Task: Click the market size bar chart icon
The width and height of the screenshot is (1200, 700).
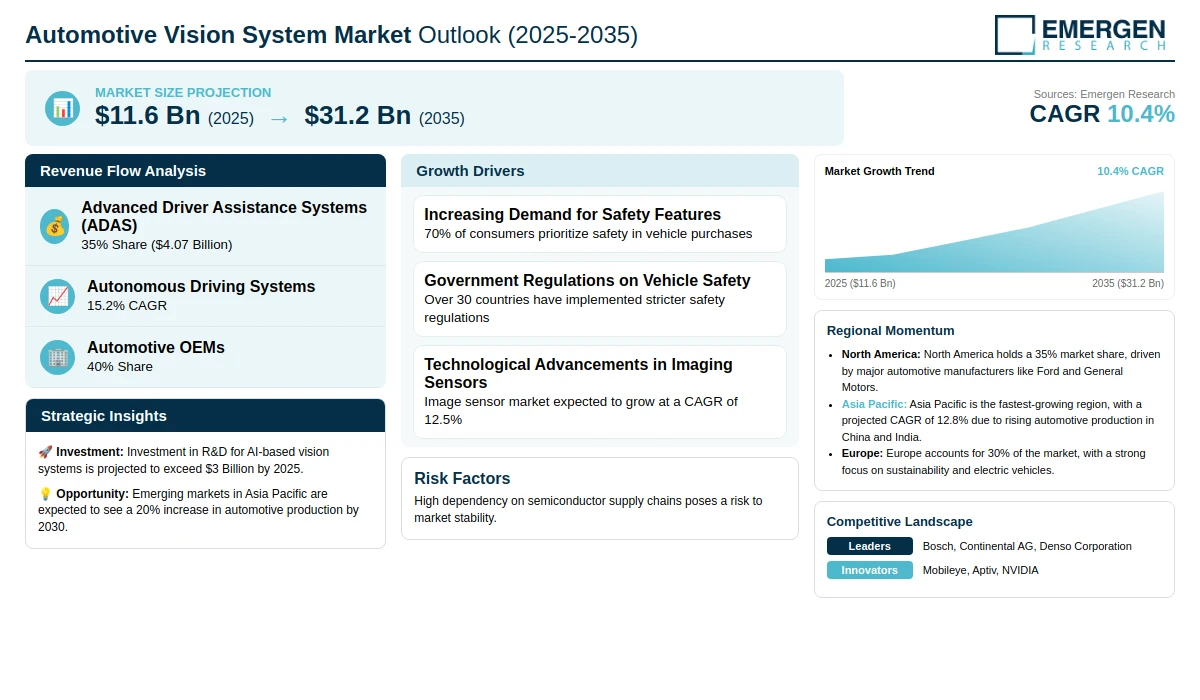Action: (x=62, y=108)
